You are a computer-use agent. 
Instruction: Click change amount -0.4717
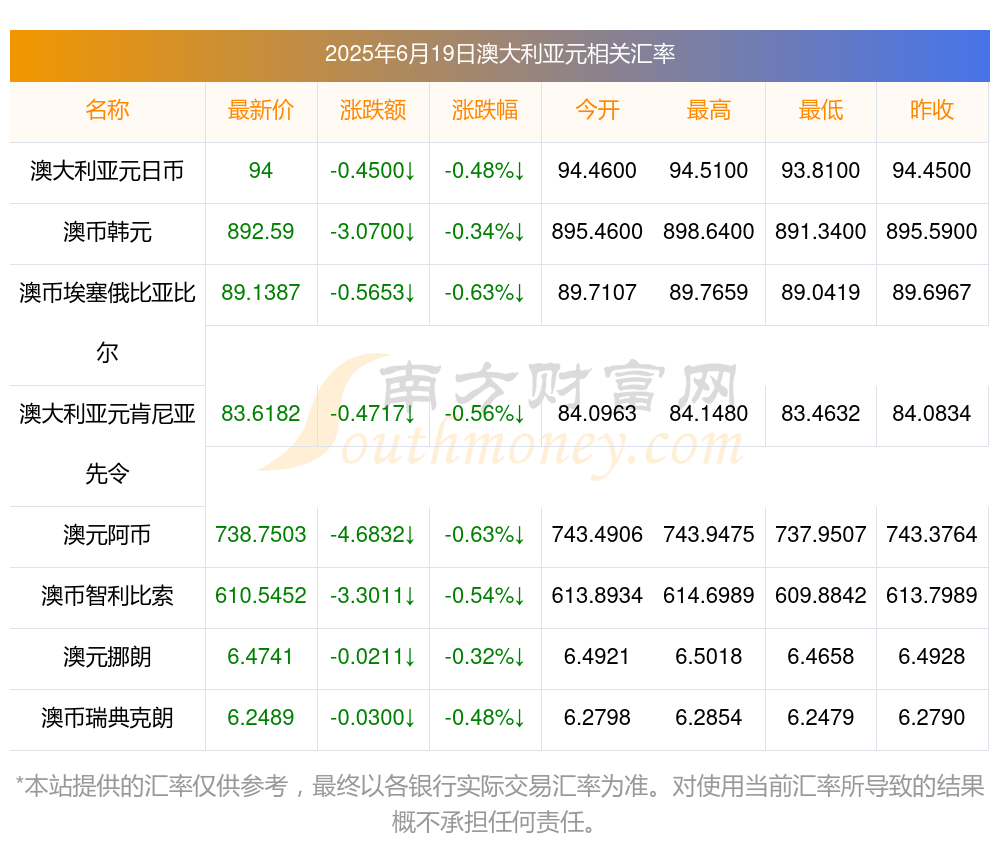click(x=372, y=414)
